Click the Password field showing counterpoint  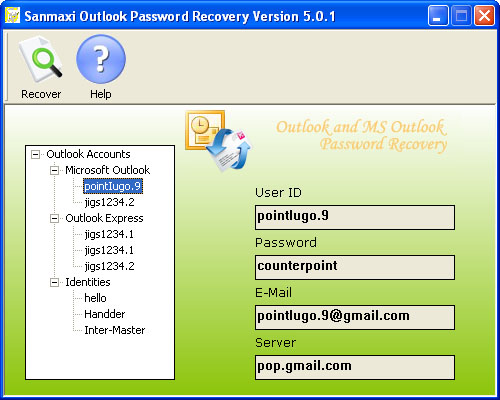355,267
